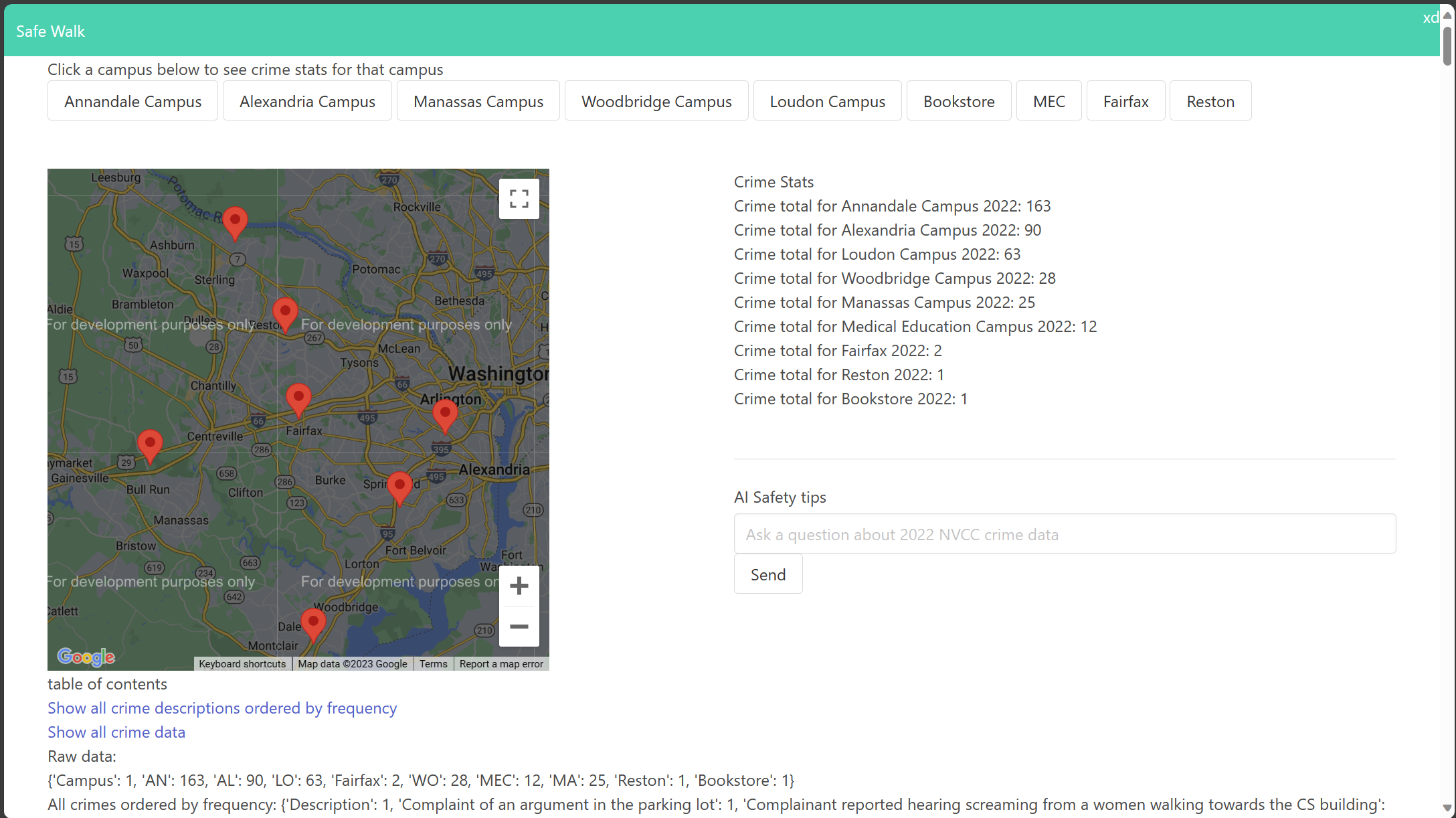Toggle fullscreen view on the map
The height and width of the screenshot is (818, 1456).
tap(519, 199)
